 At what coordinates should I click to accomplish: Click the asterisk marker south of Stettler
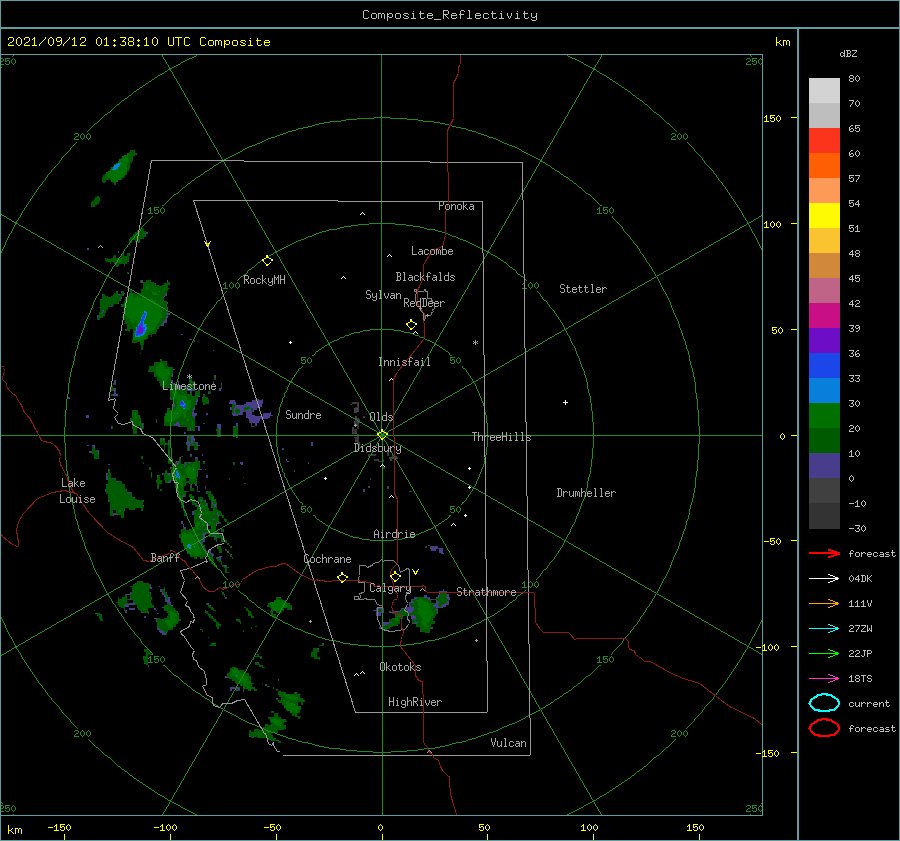475,343
